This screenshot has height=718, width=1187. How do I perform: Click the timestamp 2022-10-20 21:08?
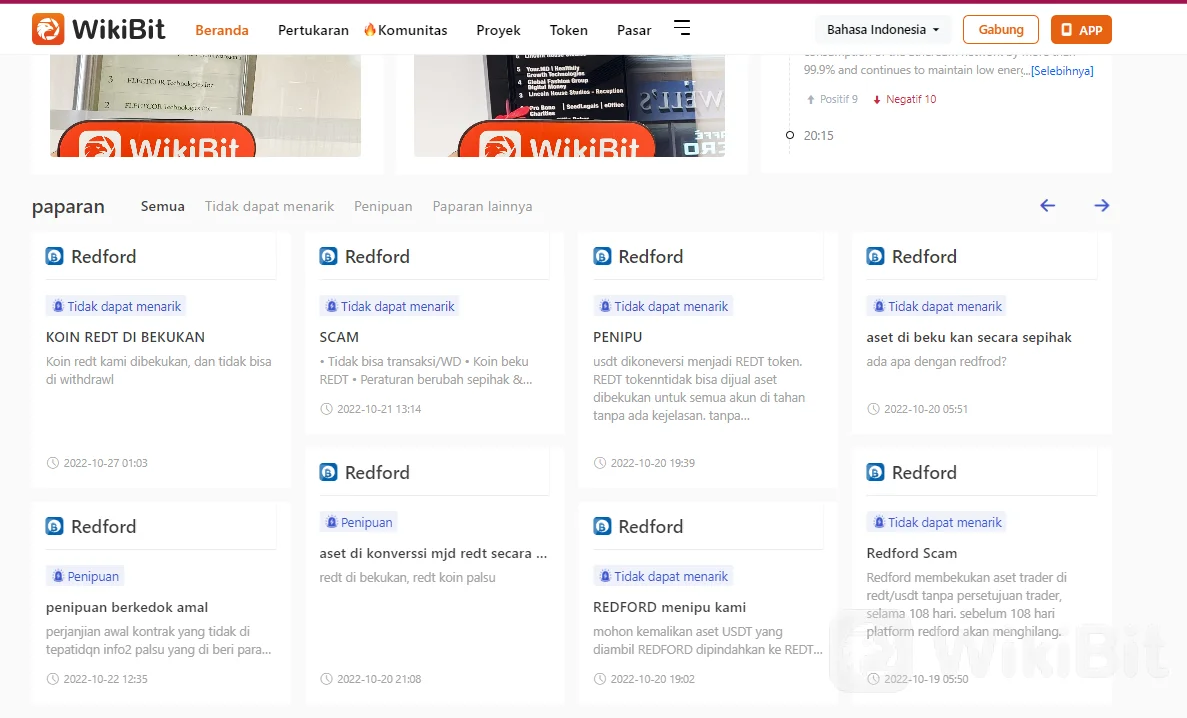[379, 679]
